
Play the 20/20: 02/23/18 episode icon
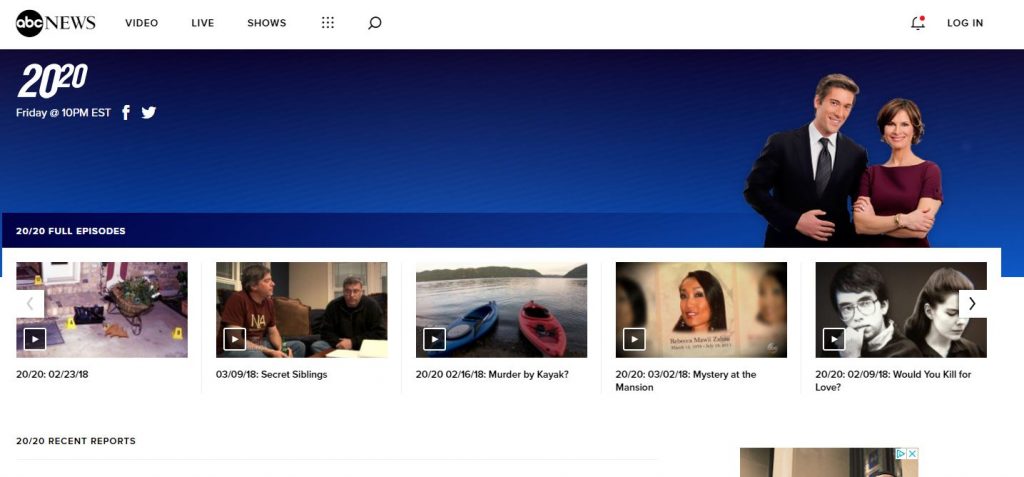coord(35,338)
